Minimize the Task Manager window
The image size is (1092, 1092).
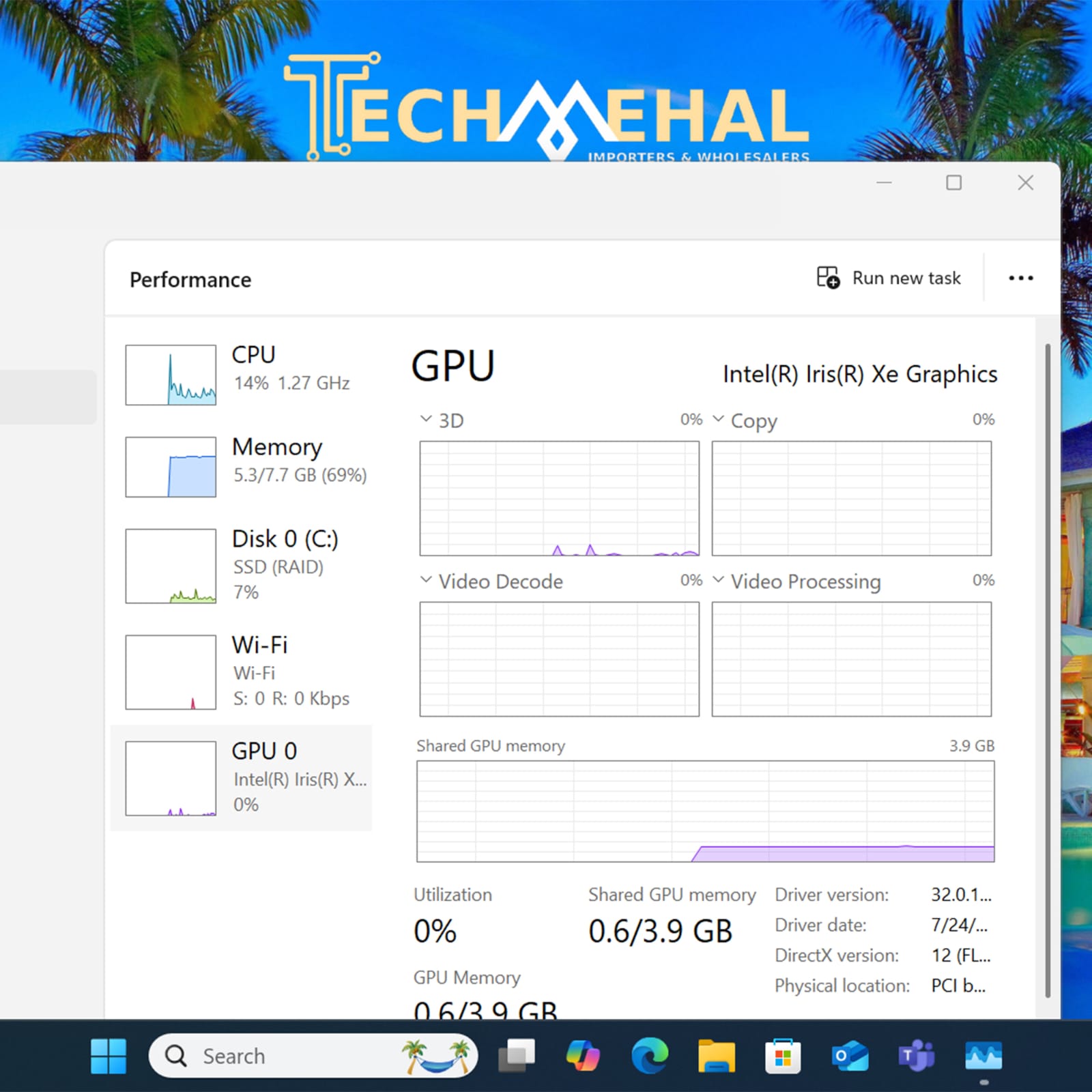pos(885,182)
